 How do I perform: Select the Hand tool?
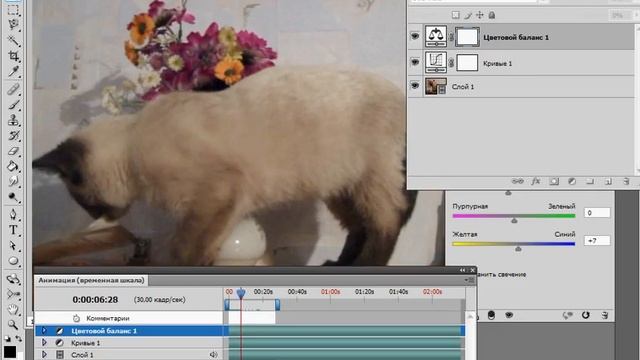point(13,309)
